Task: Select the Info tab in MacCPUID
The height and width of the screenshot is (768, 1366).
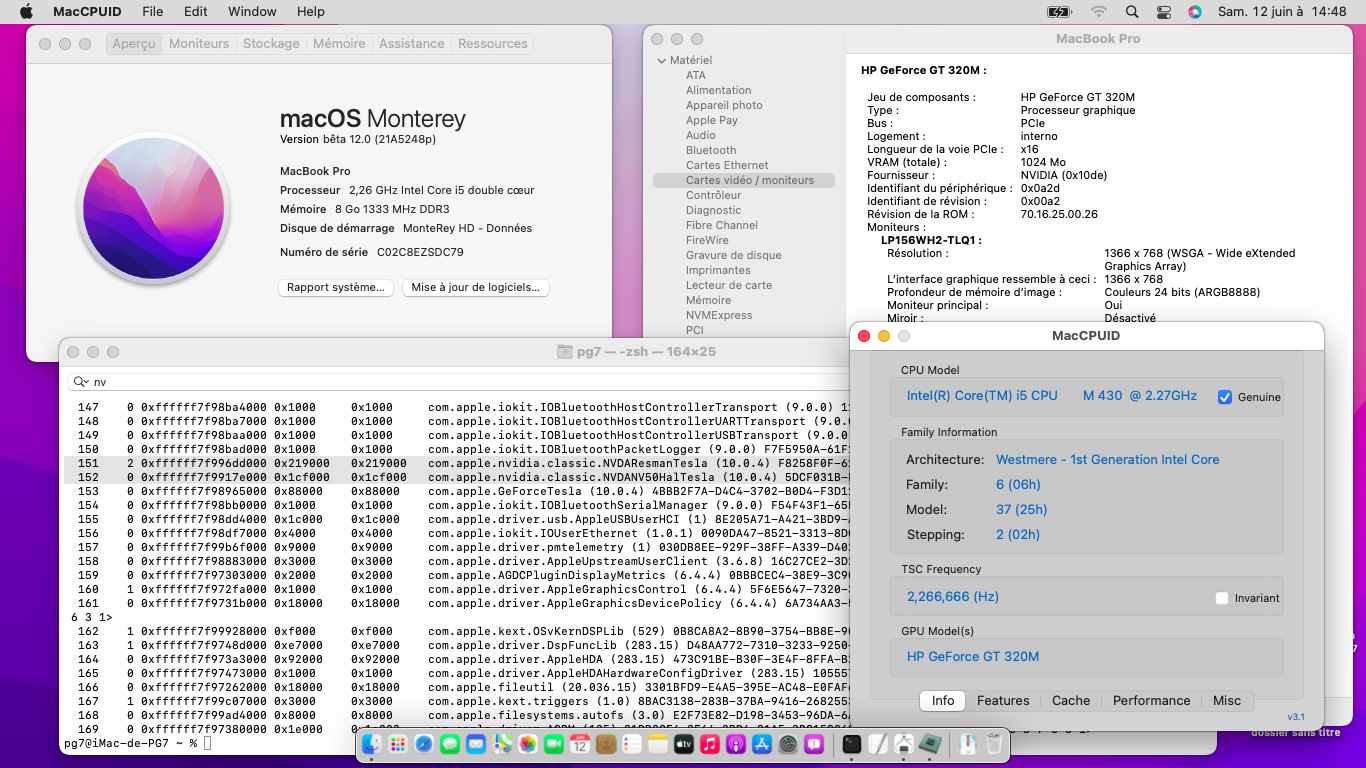Action: click(x=943, y=701)
